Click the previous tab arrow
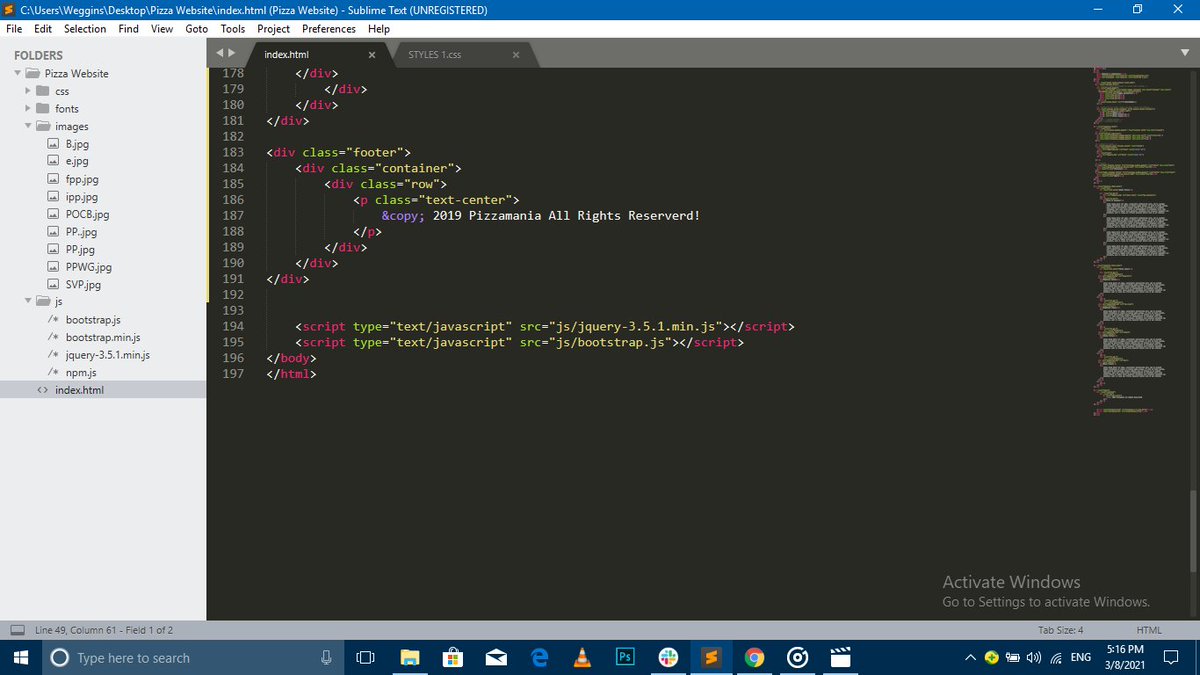Viewport: 1200px width, 675px height. (221, 53)
